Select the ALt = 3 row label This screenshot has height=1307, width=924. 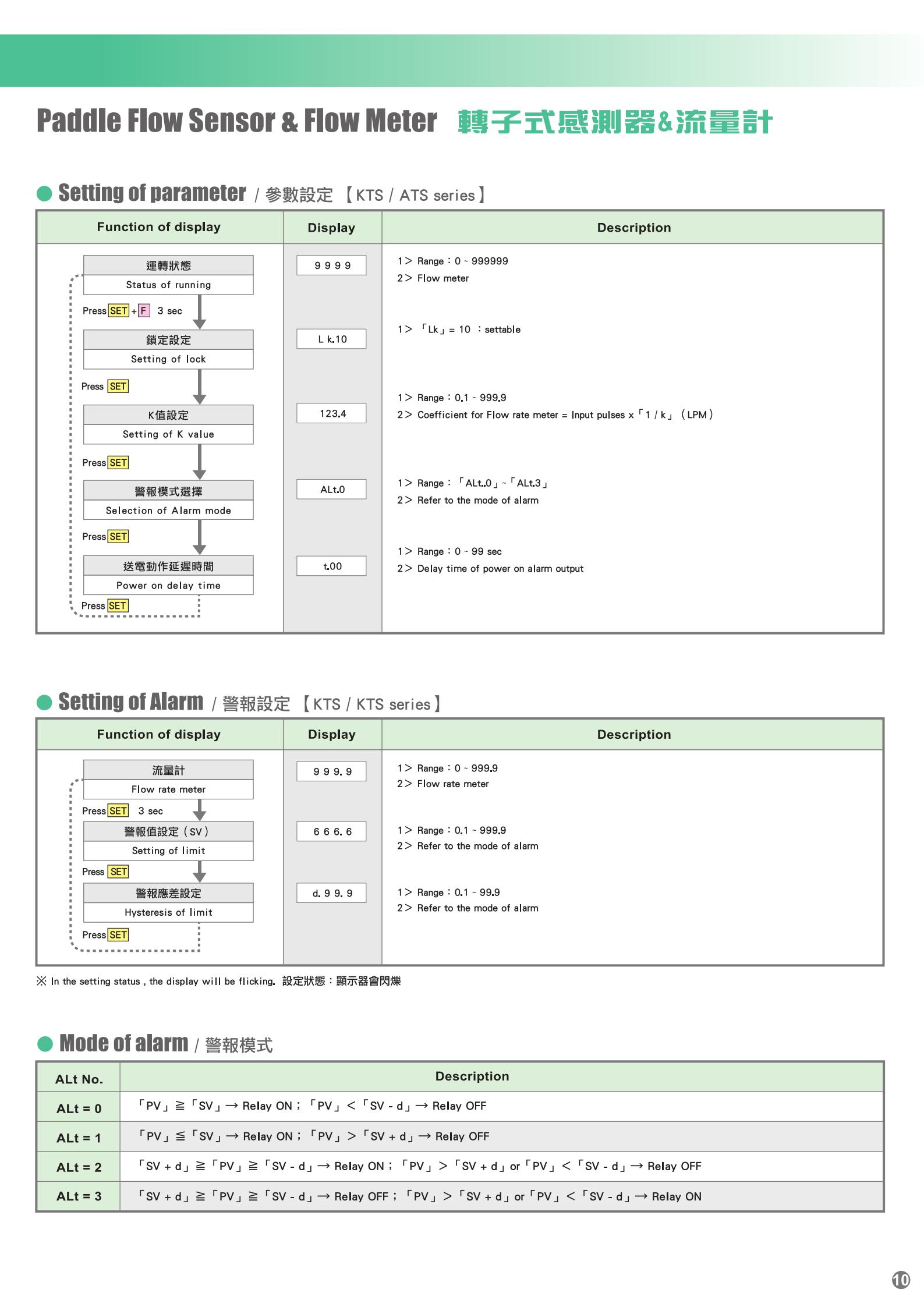[79, 1197]
